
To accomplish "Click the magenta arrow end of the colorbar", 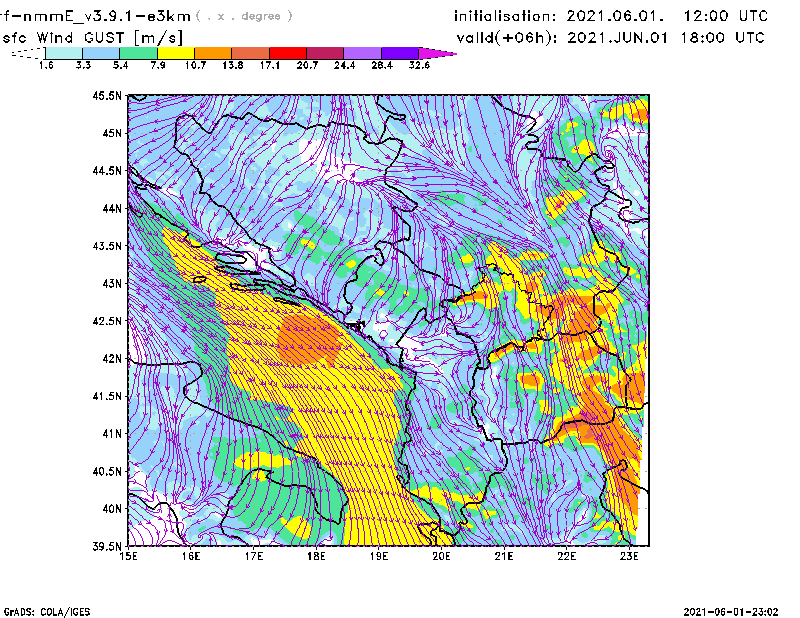I will (x=437, y=53).
